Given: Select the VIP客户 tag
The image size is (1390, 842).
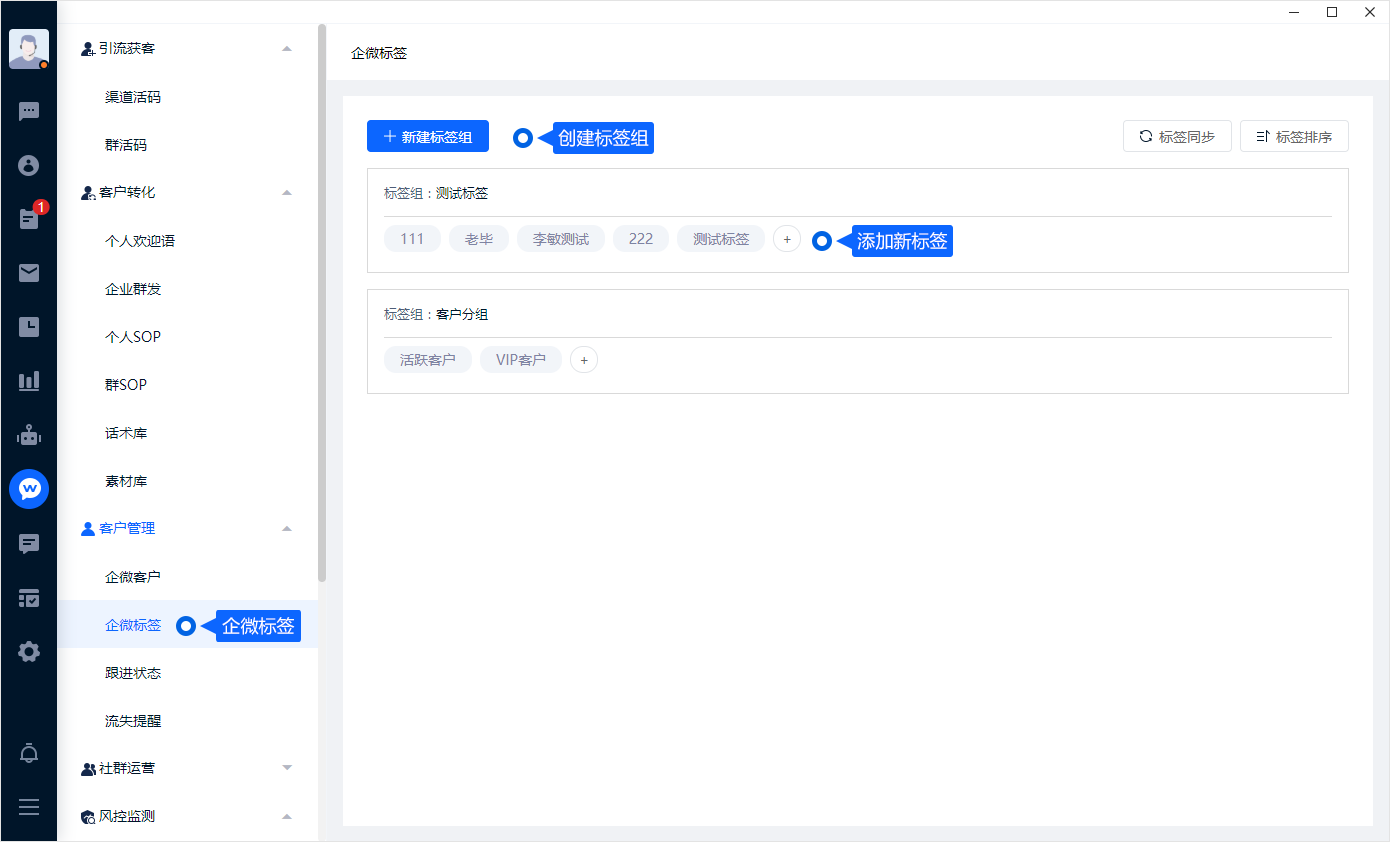Looking at the screenshot, I should click(521, 359).
